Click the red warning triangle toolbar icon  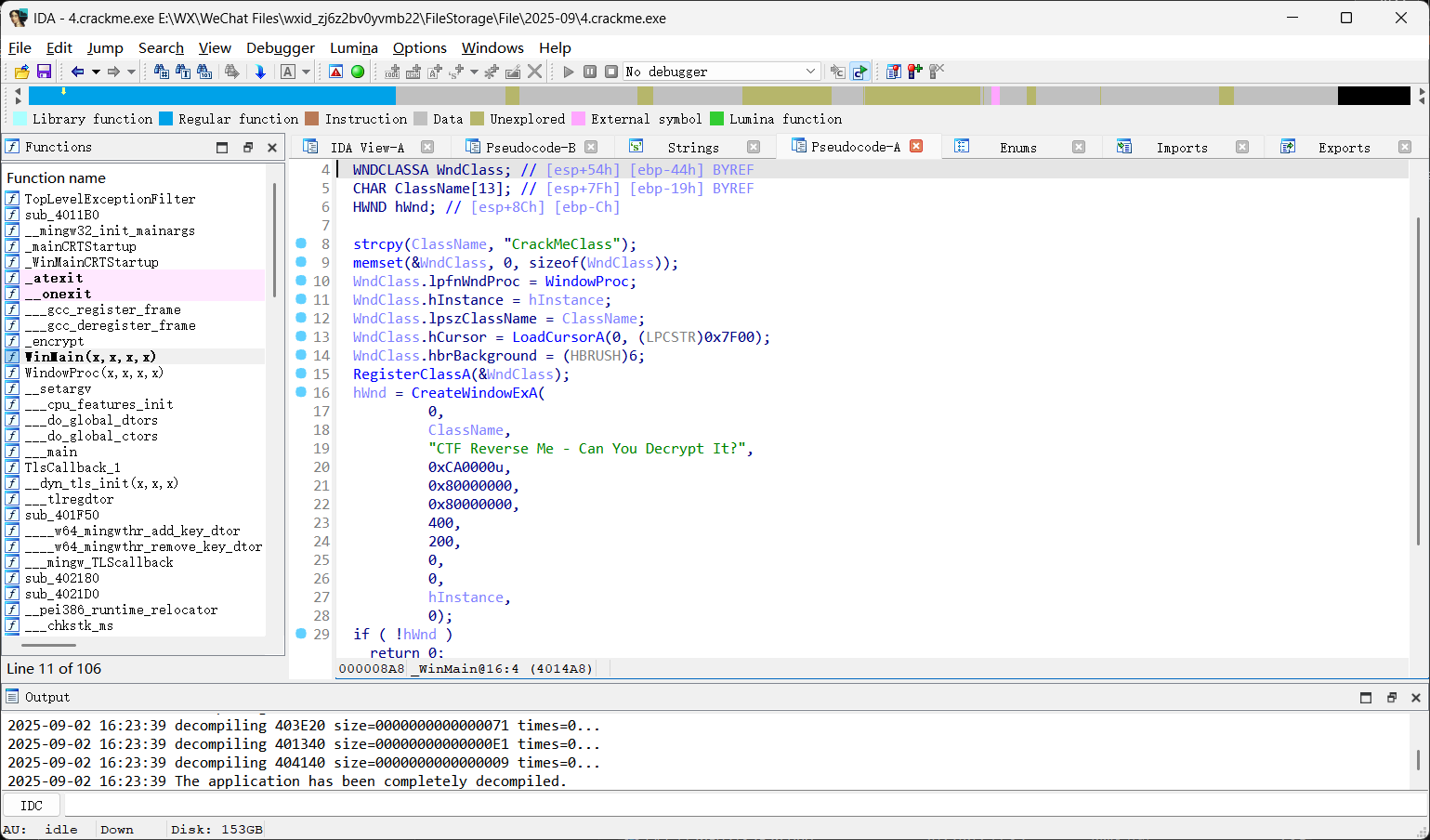(x=336, y=72)
